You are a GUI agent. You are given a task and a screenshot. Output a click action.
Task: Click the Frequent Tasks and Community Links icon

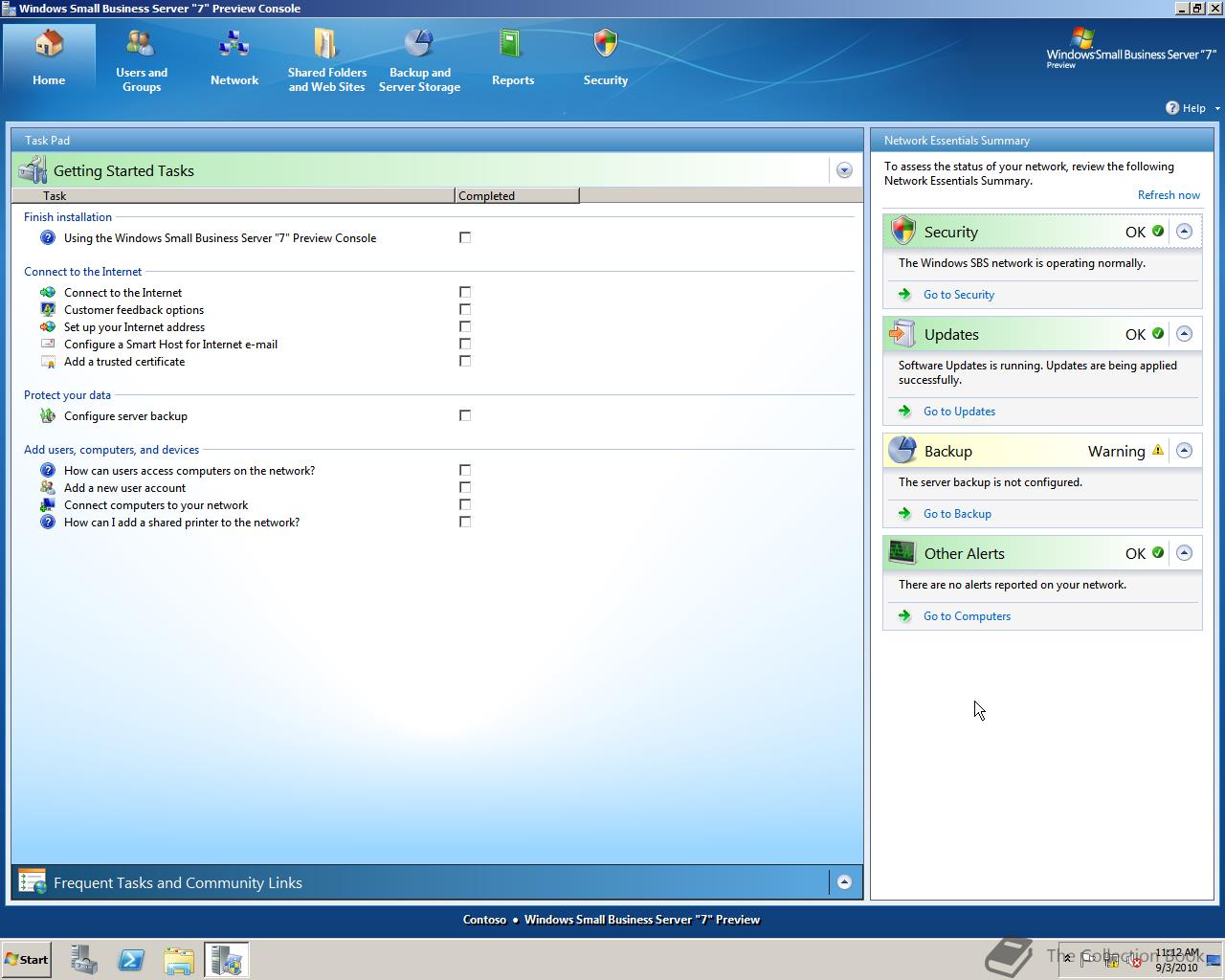pos(33,882)
